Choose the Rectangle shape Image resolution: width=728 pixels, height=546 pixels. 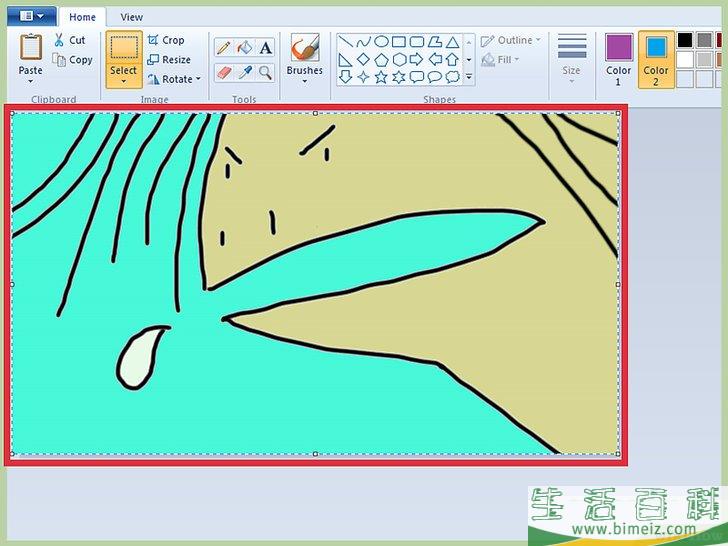tap(399, 42)
